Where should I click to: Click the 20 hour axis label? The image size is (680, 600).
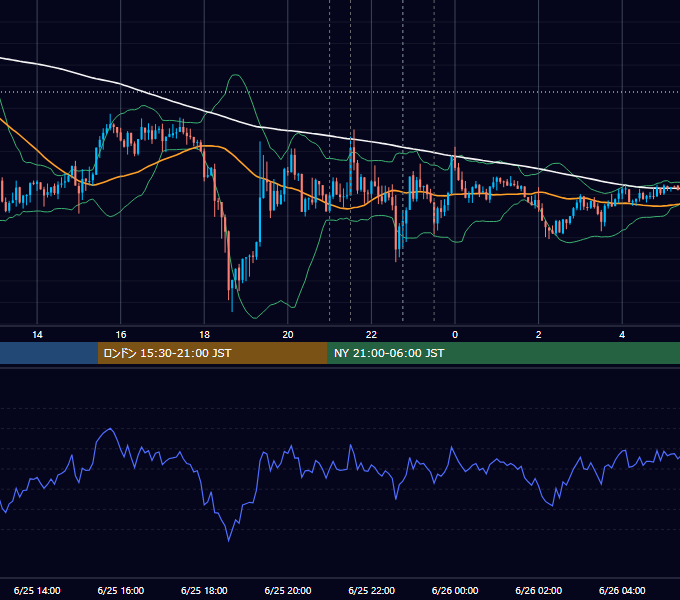point(288,335)
